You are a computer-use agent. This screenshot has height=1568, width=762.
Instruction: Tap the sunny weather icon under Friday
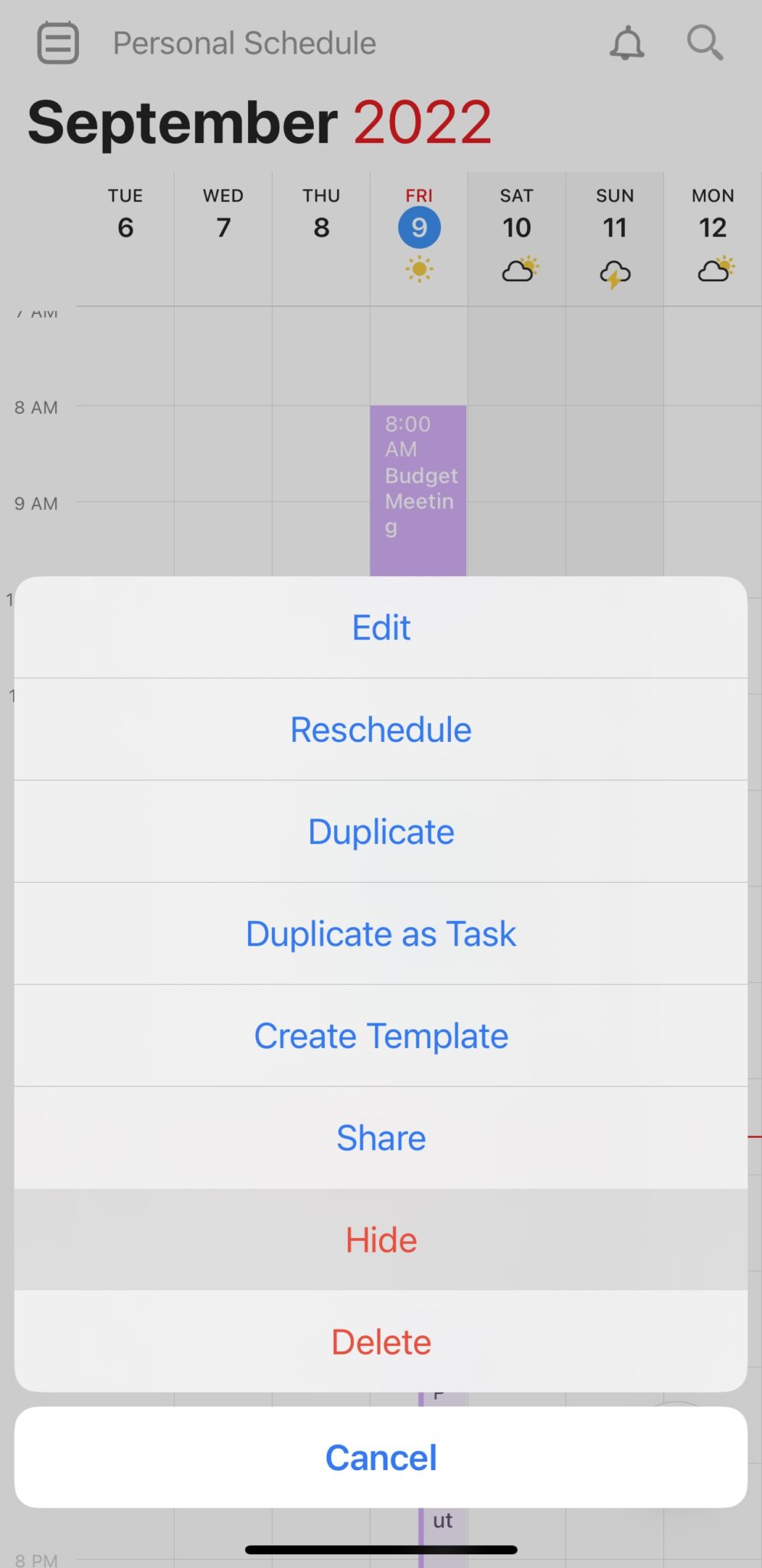[x=419, y=269]
